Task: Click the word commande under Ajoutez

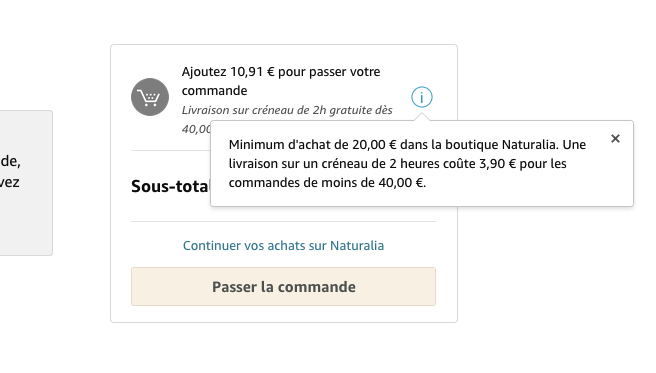Action: pyautogui.click(x=214, y=91)
